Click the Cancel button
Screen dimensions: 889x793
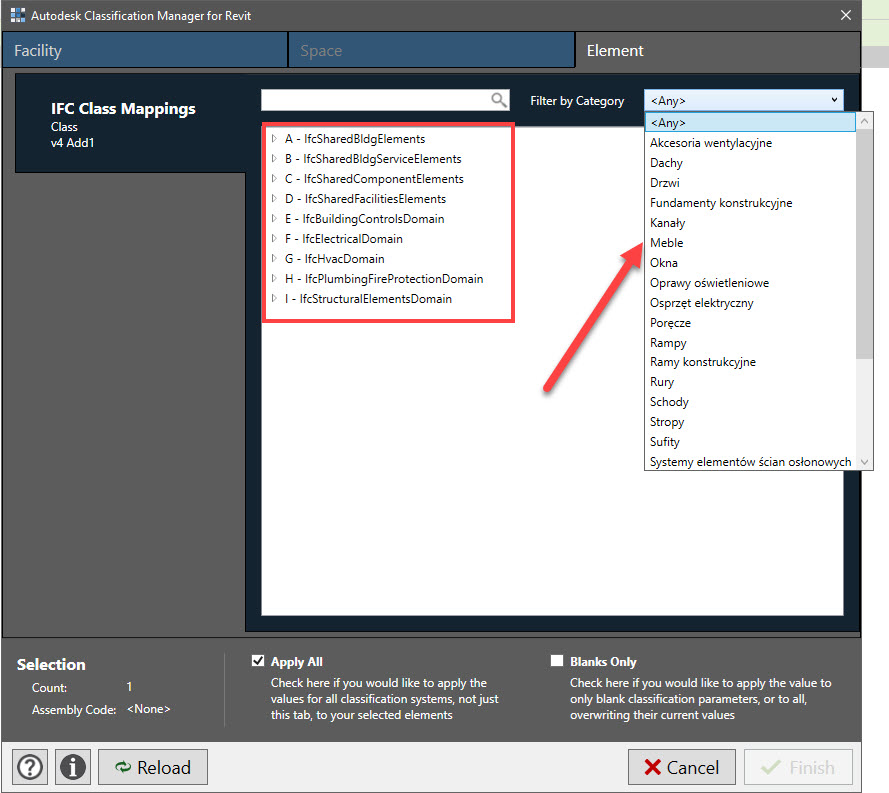(x=682, y=767)
